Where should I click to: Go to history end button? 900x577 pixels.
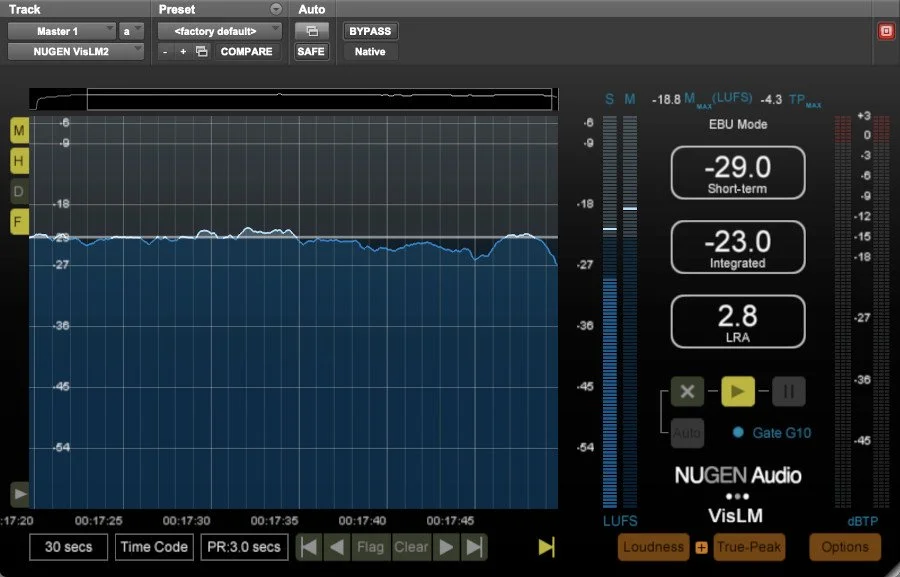(x=474, y=547)
